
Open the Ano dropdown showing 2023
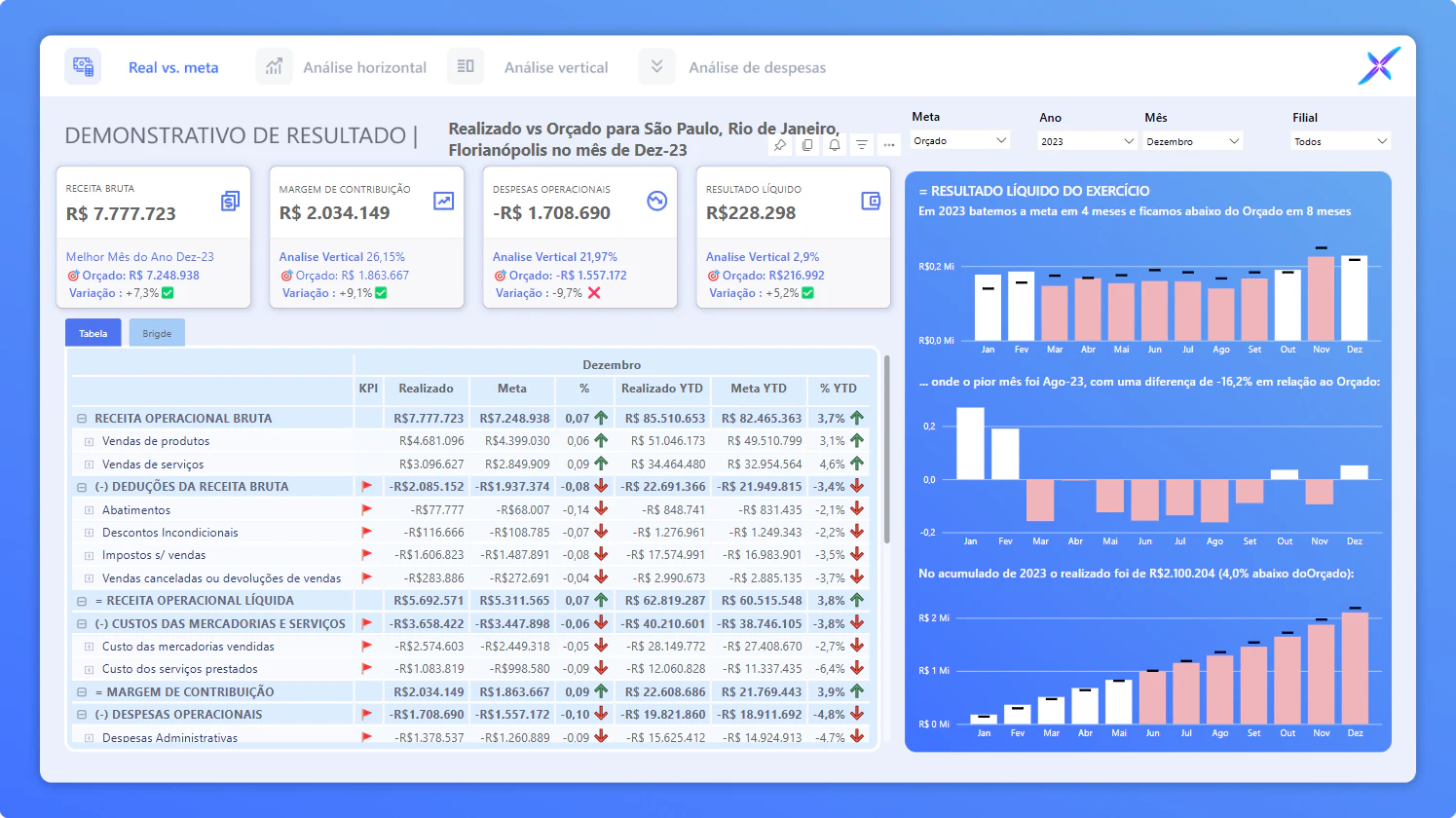[1088, 141]
